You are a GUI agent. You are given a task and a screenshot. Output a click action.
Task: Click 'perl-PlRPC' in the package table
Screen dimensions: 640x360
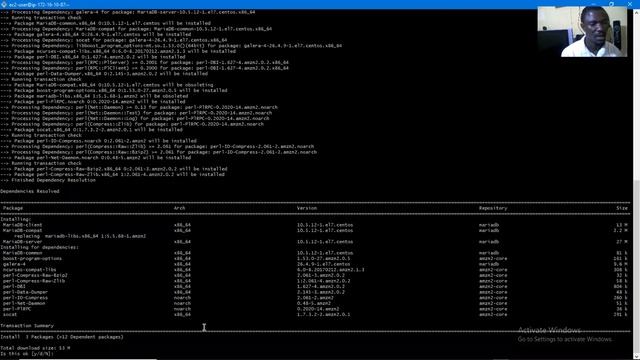coord(17,309)
